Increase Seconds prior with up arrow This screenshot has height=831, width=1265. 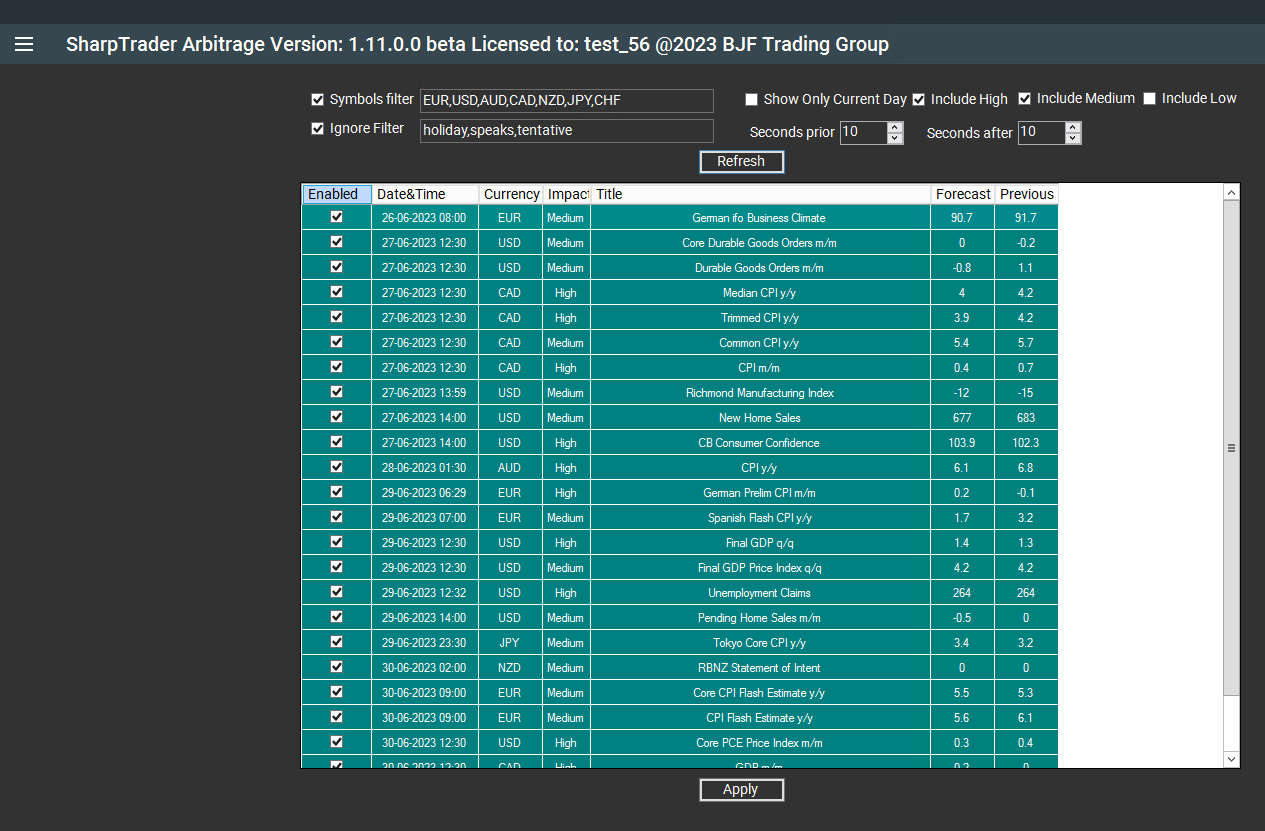click(895, 127)
